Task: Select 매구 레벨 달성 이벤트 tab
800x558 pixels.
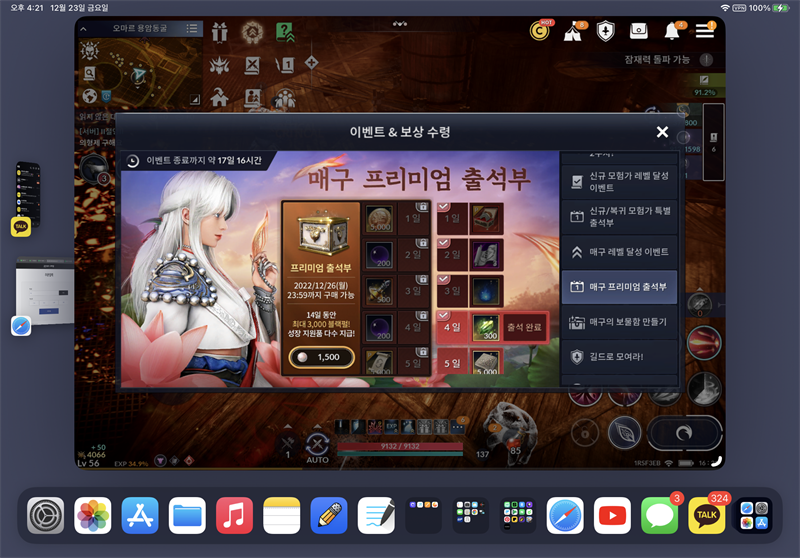Action: [619, 252]
